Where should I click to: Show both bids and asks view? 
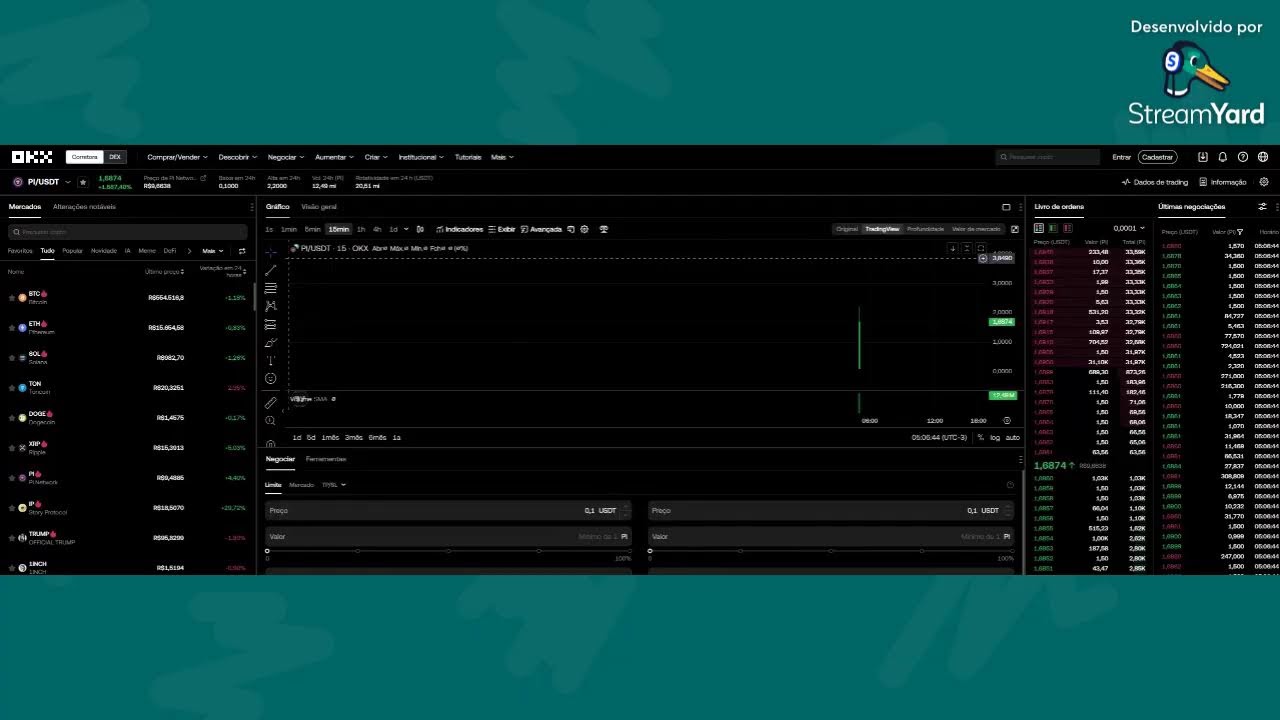click(x=1039, y=228)
